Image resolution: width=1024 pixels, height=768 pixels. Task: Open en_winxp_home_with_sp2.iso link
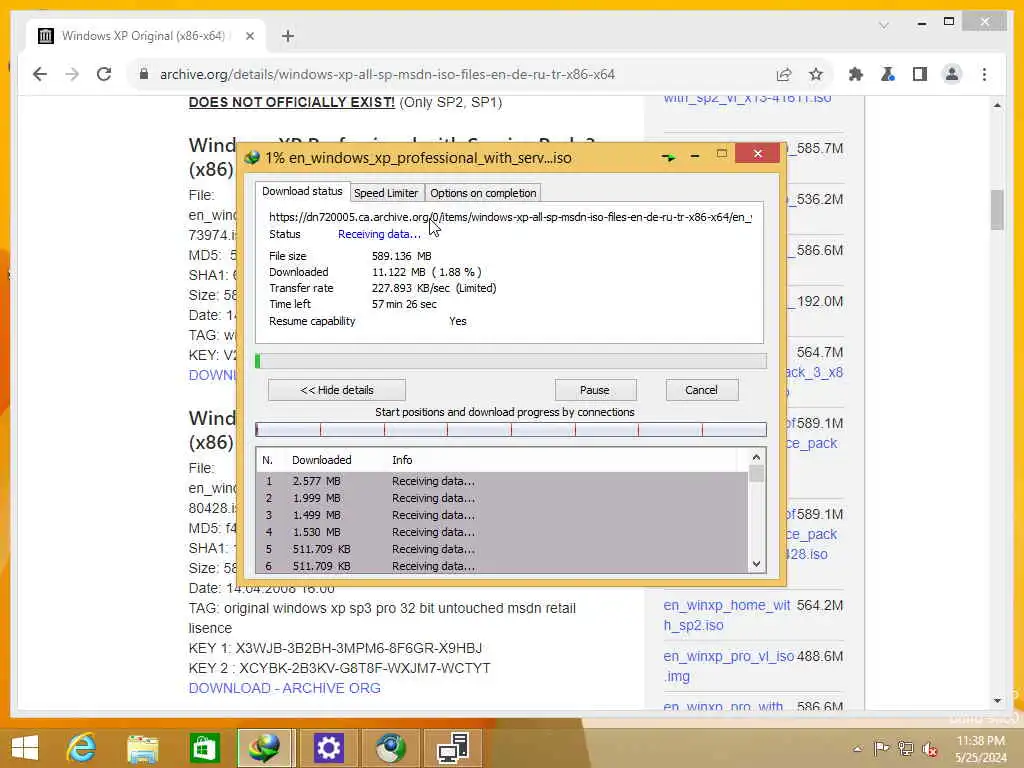click(727, 615)
